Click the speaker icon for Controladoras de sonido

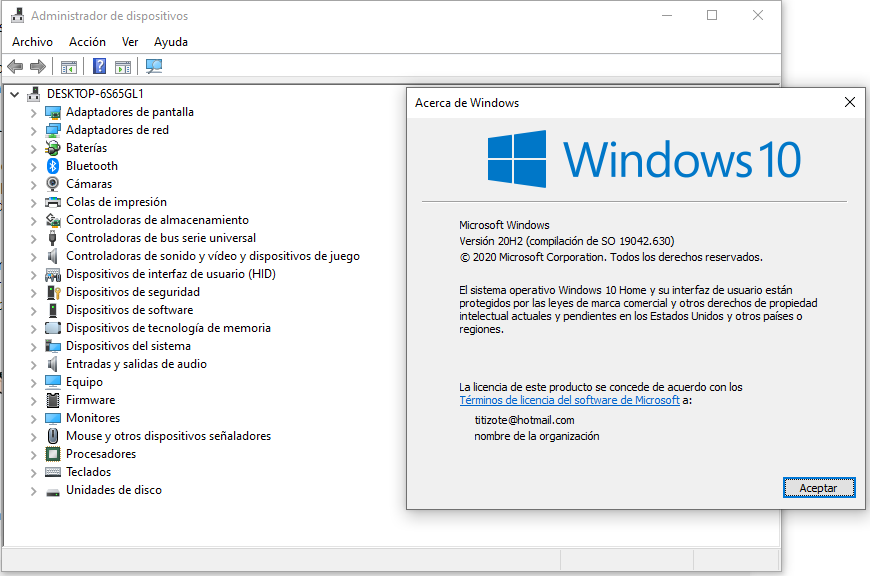tap(53, 256)
